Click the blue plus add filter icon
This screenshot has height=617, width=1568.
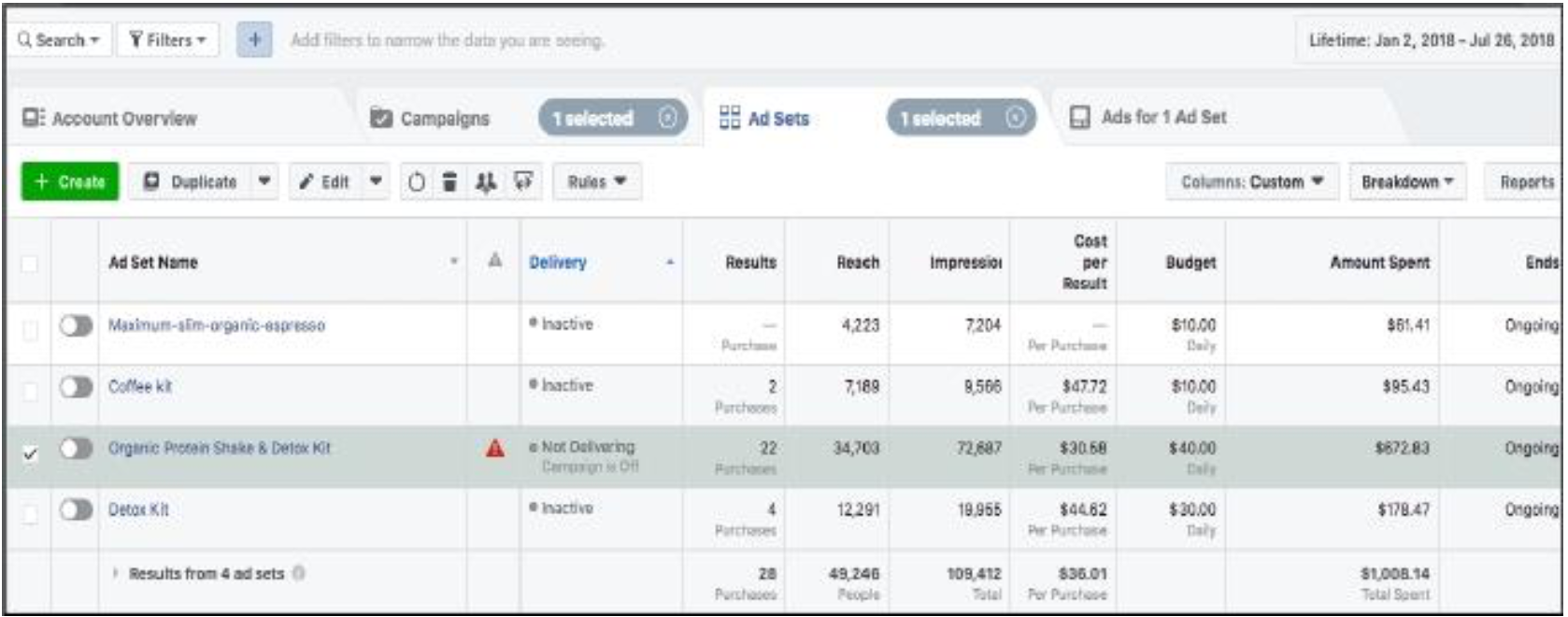tap(254, 40)
